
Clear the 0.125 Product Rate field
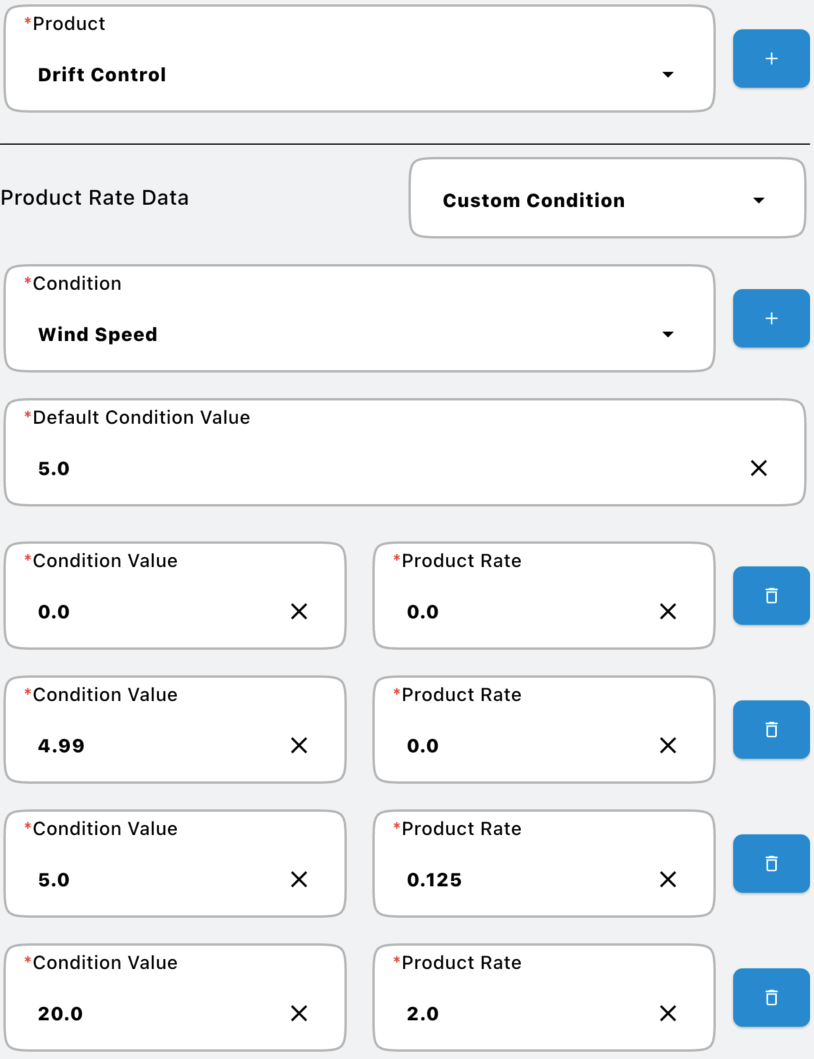(667, 880)
